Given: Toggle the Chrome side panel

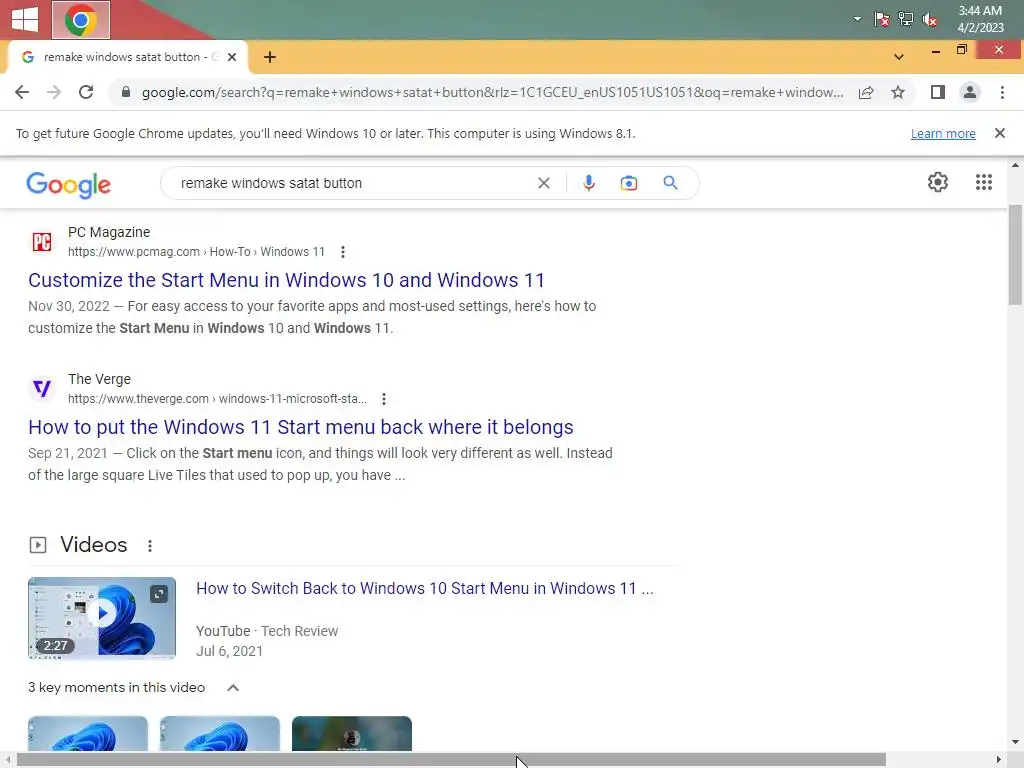Looking at the screenshot, I should click(938, 92).
